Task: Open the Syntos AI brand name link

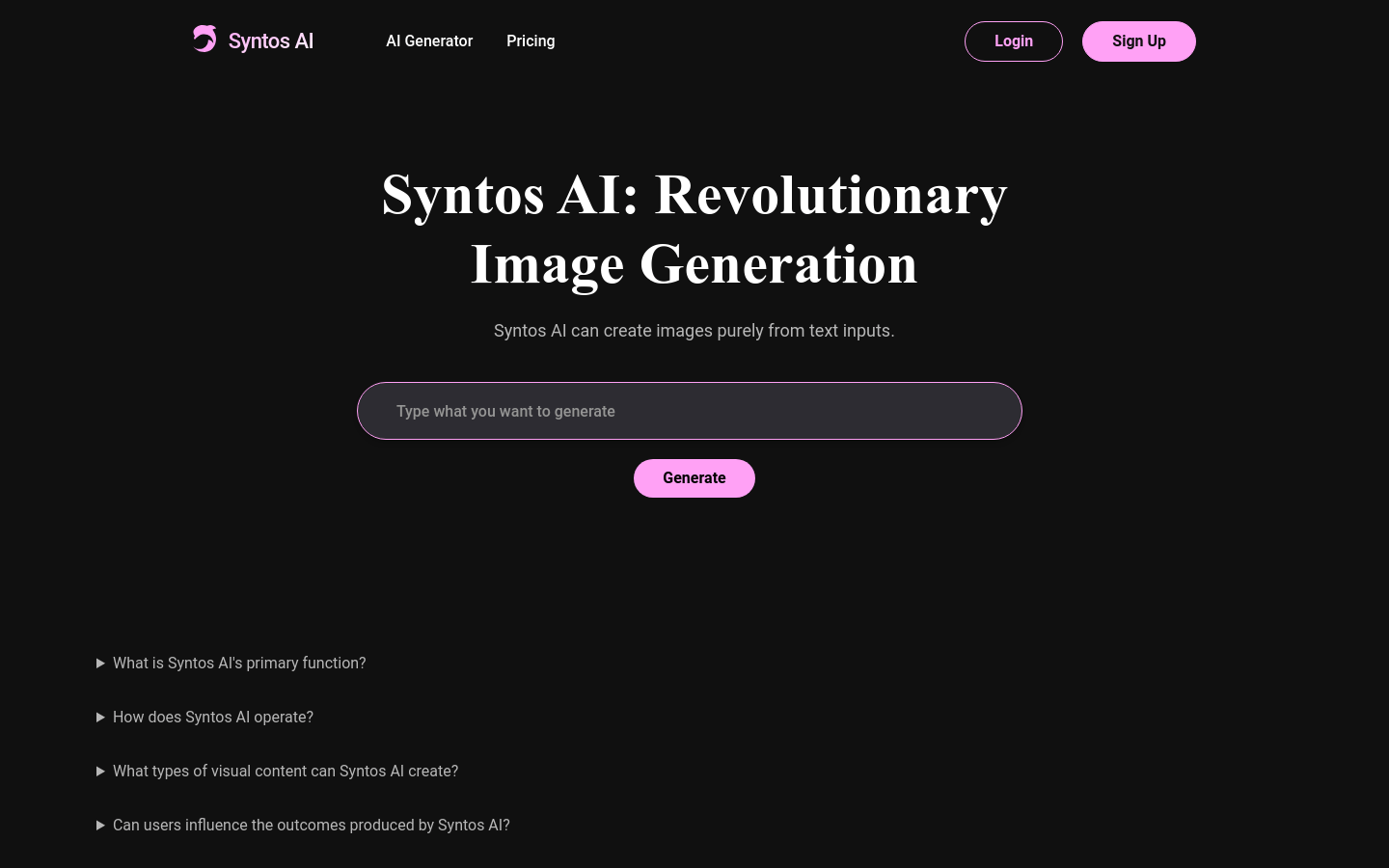Action: 271,41
